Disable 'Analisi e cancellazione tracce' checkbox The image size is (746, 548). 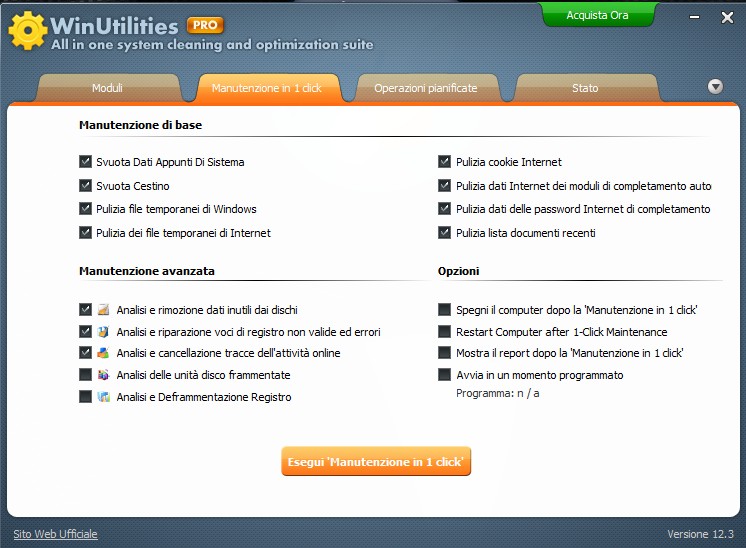point(86,353)
